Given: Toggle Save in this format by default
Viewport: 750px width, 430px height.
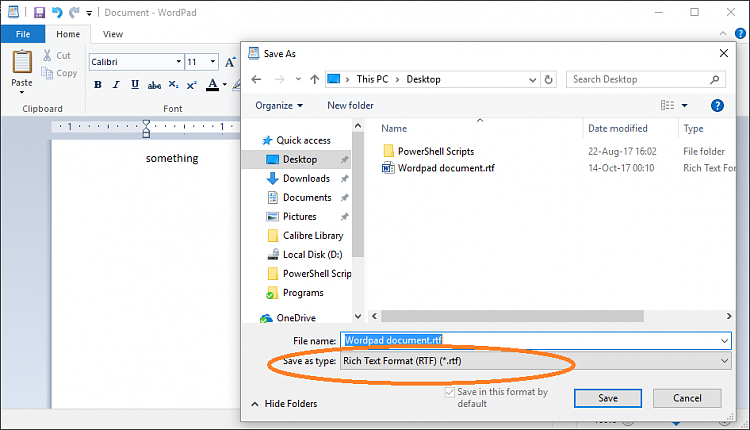Looking at the screenshot, I should (x=450, y=392).
